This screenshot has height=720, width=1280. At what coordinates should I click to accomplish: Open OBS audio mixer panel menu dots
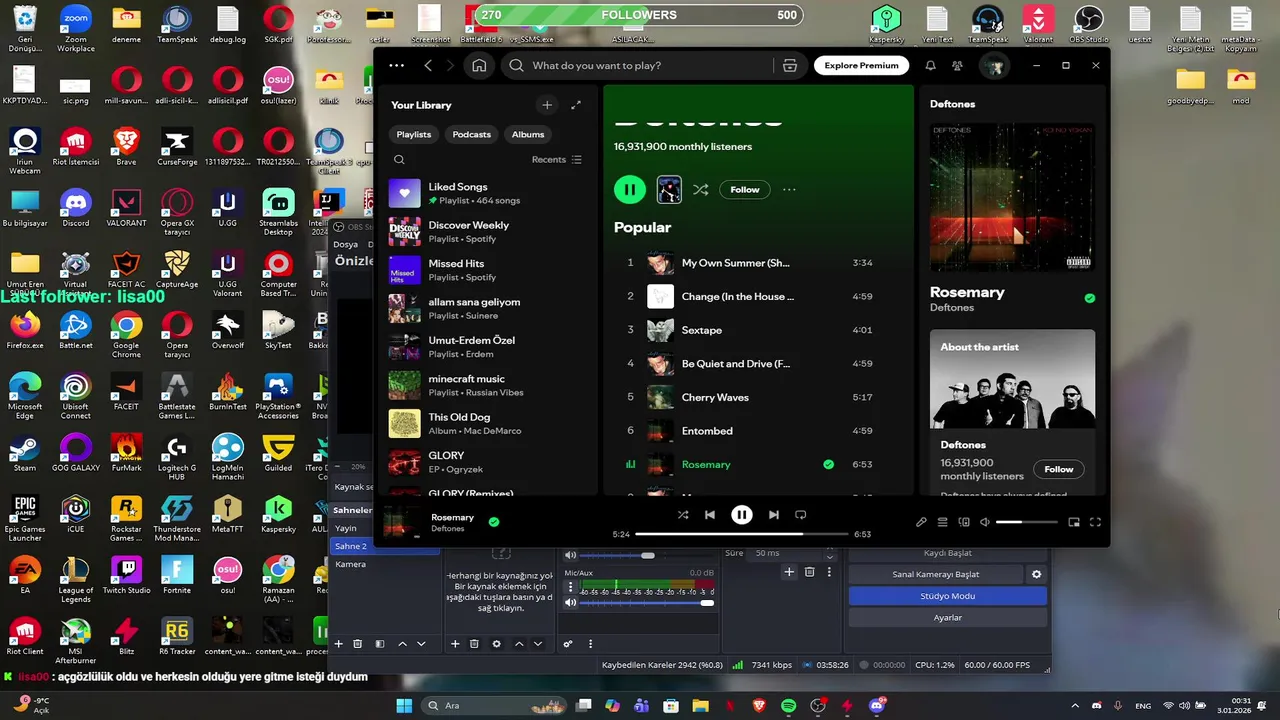click(x=590, y=644)
